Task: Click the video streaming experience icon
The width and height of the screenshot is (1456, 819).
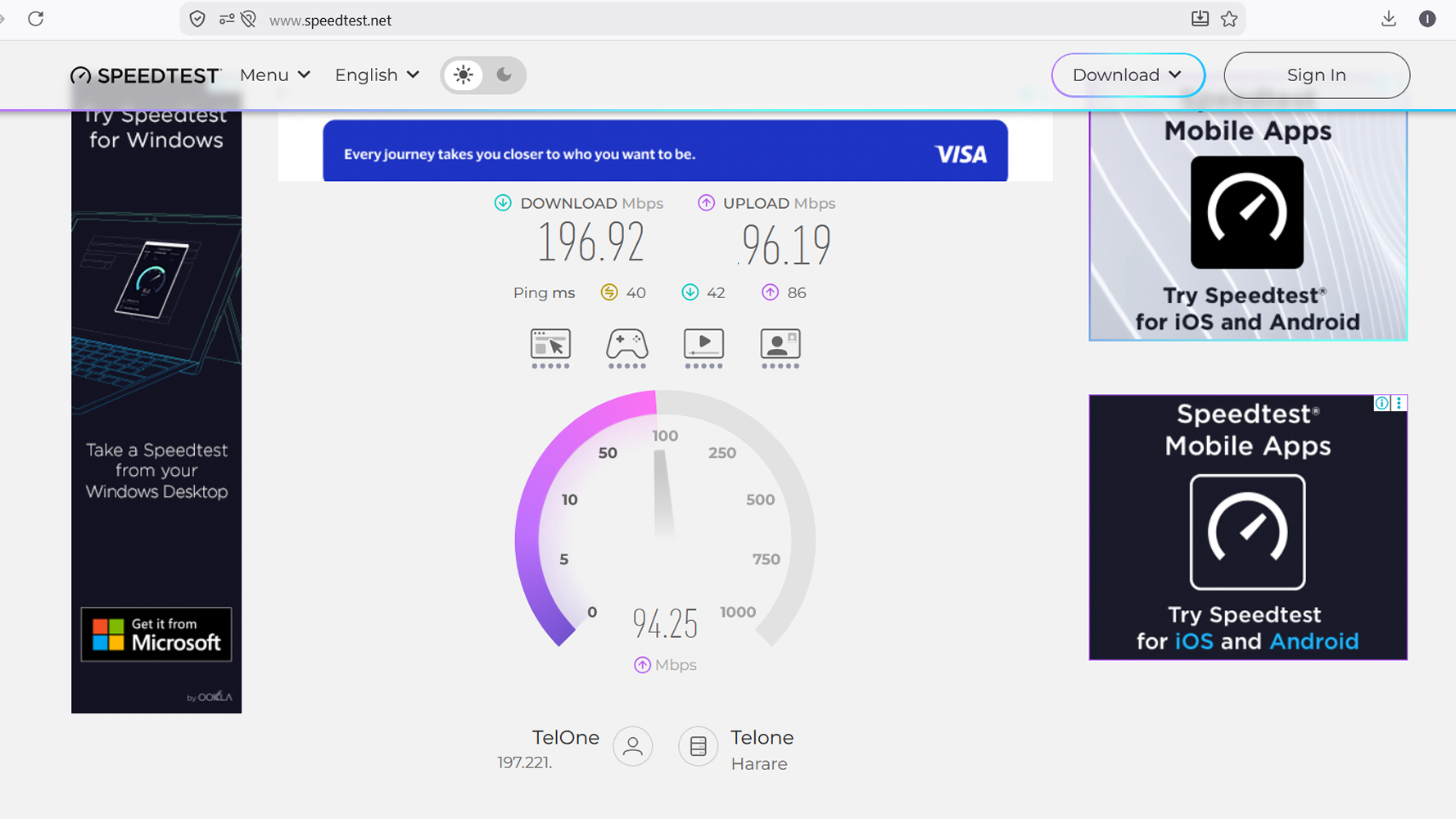Action: pyautogui.click(x=703, y=348)
